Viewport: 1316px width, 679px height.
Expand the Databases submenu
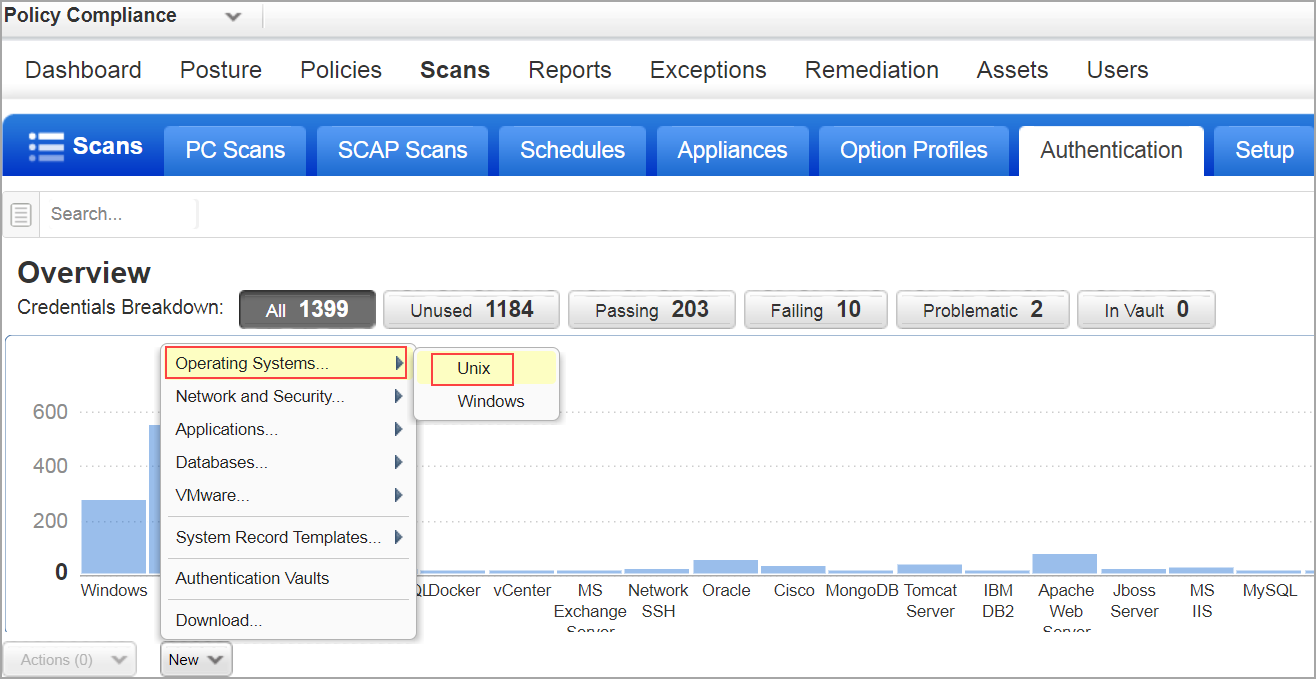pyautogui.click(x=288, y=462)
